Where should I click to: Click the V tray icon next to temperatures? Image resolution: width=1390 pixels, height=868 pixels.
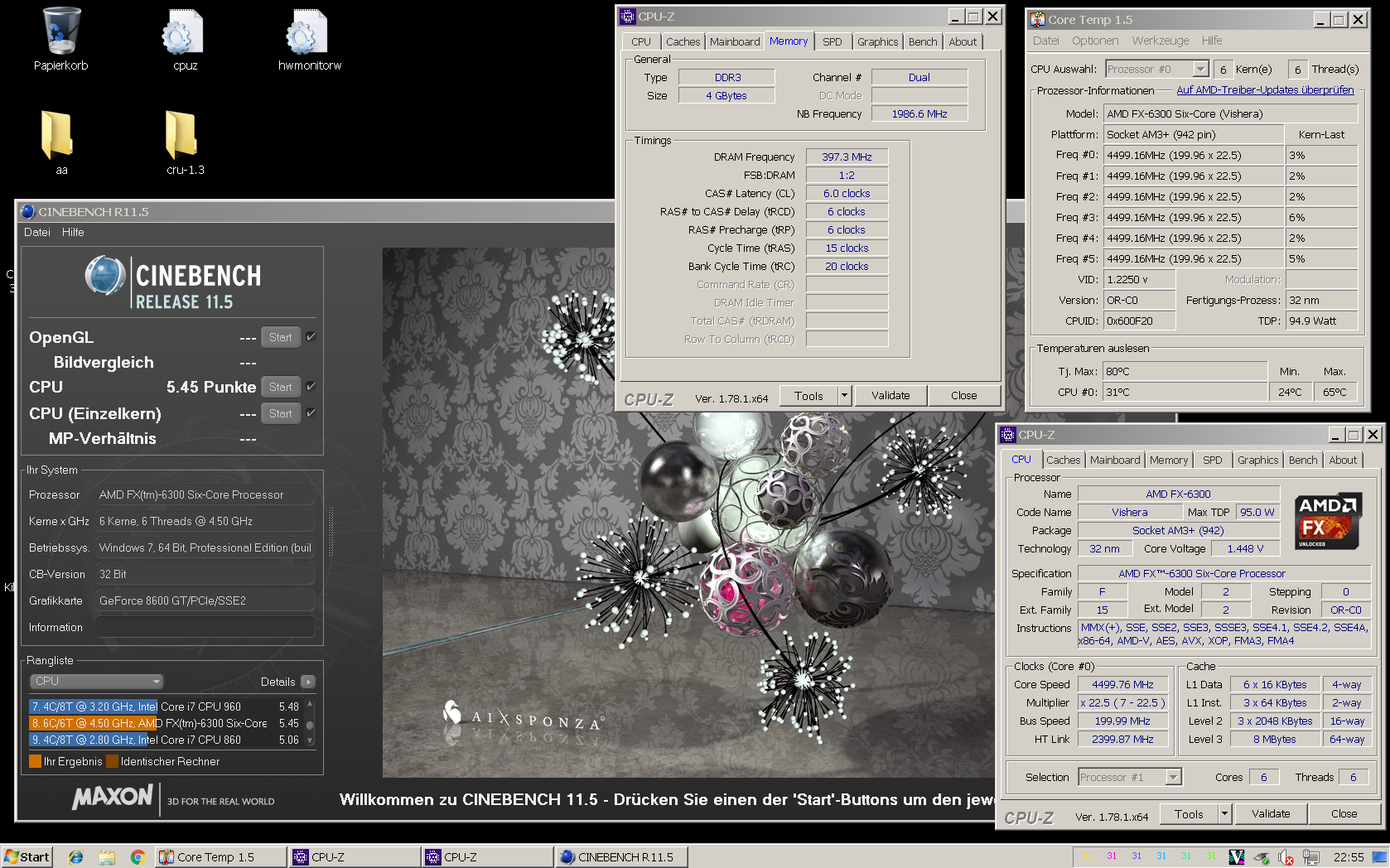tap(1236, 857)
